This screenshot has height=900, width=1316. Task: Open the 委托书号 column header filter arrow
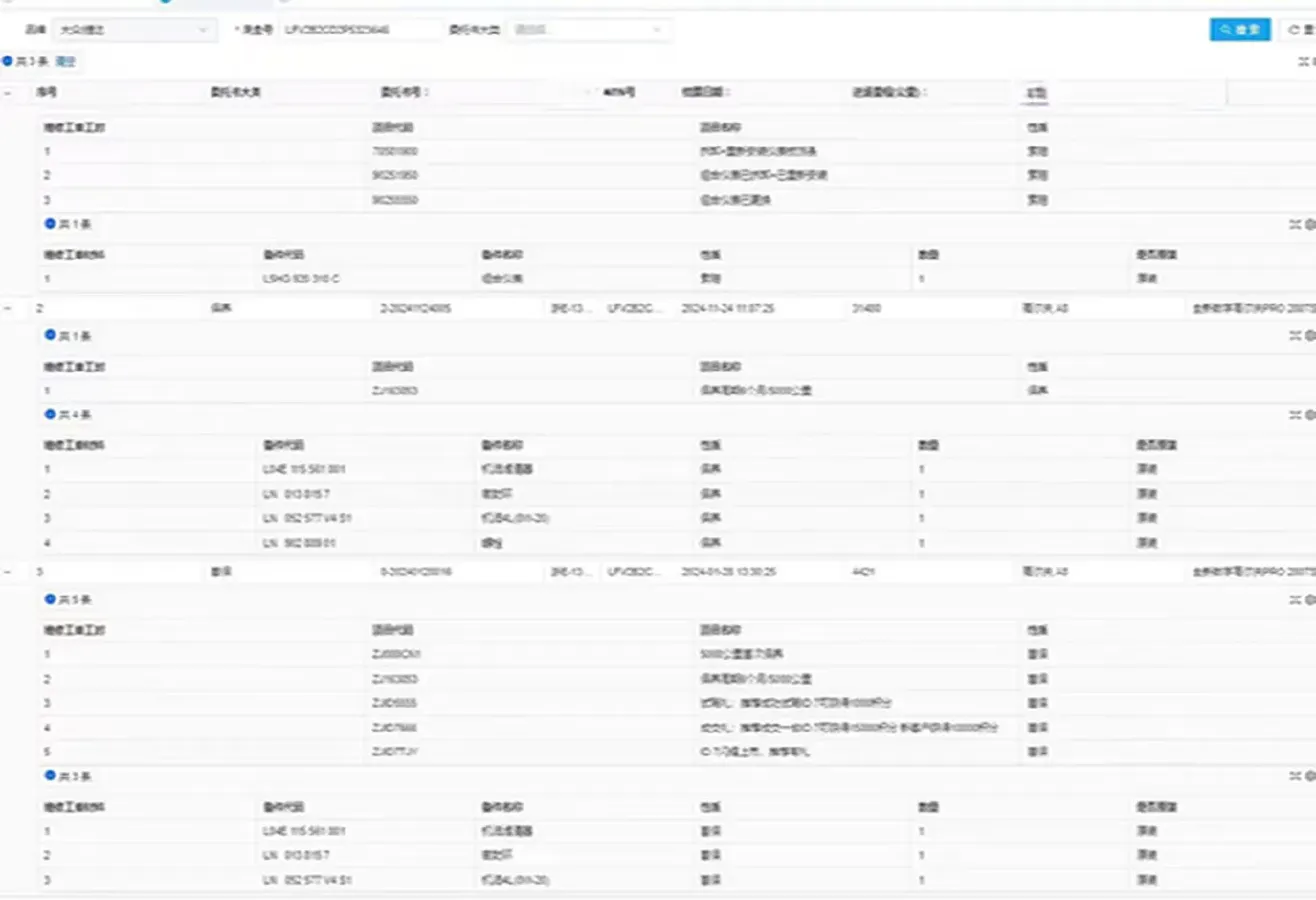click(x=588, y=92)
